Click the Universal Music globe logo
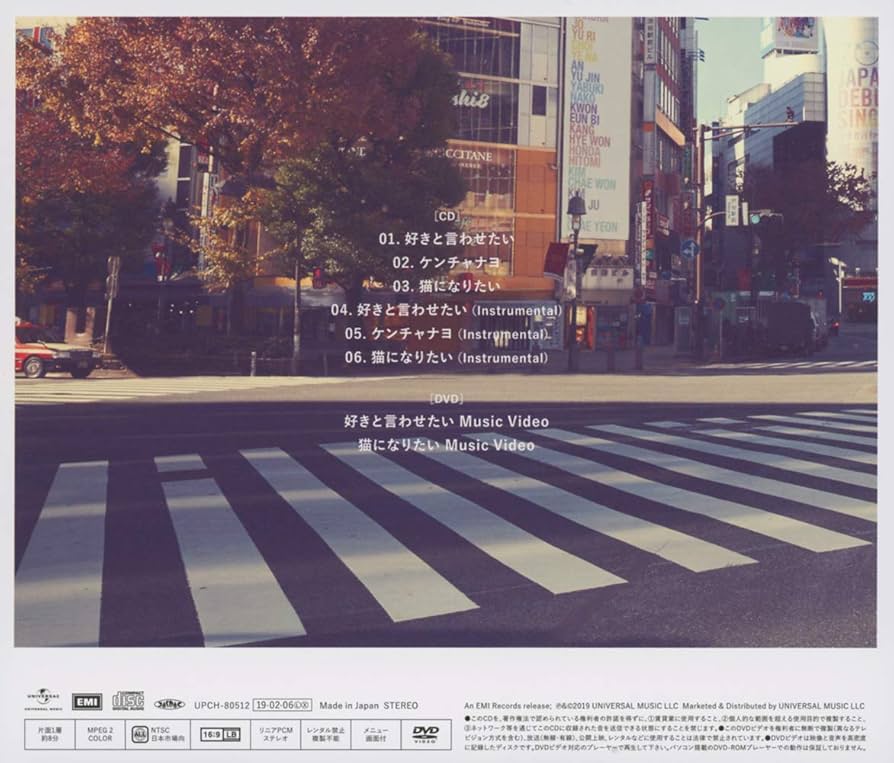Viewport: 894px width, 763px height. [x=44, y=697]
